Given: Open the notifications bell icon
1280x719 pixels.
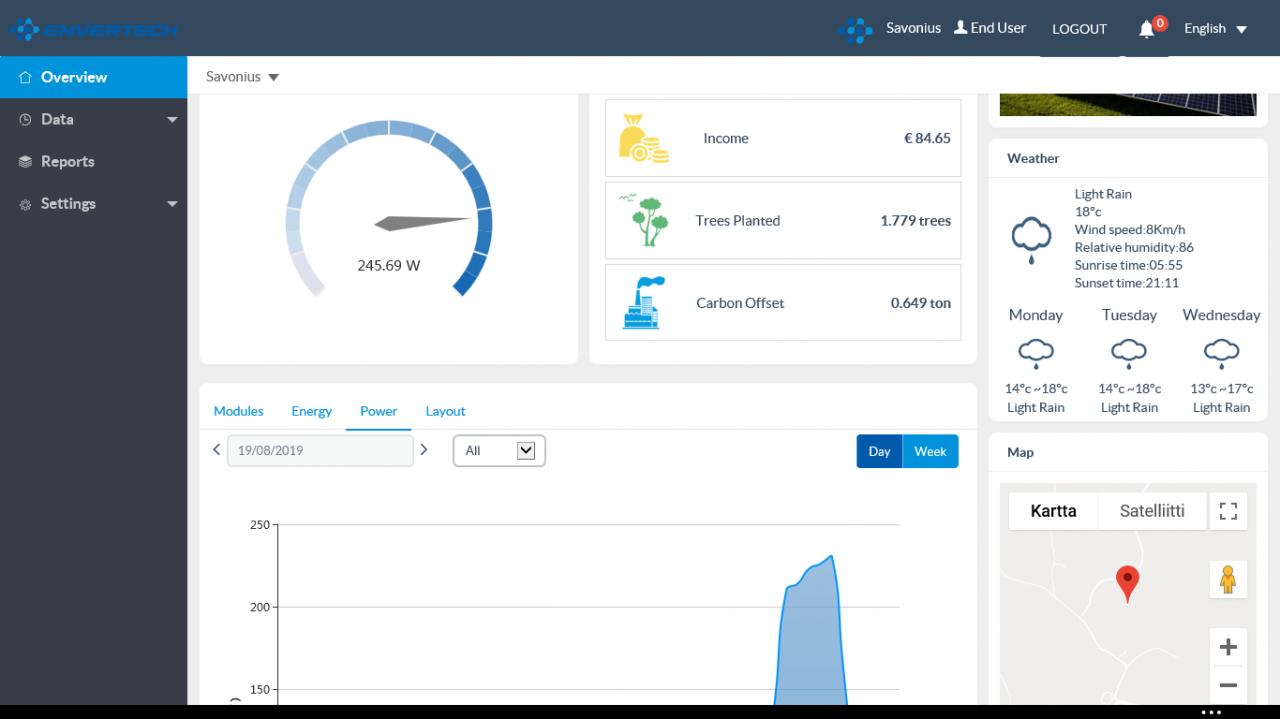Looking at the screenshot, I should point(1147,29).
